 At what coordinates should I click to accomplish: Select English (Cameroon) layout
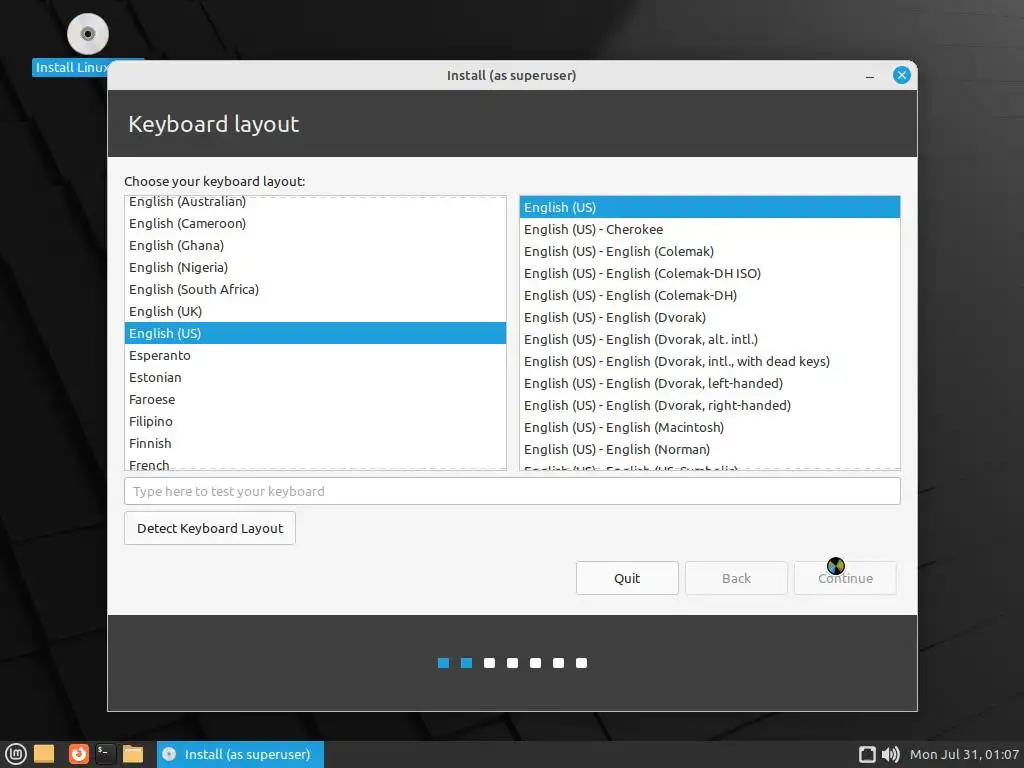coord(315,223)
